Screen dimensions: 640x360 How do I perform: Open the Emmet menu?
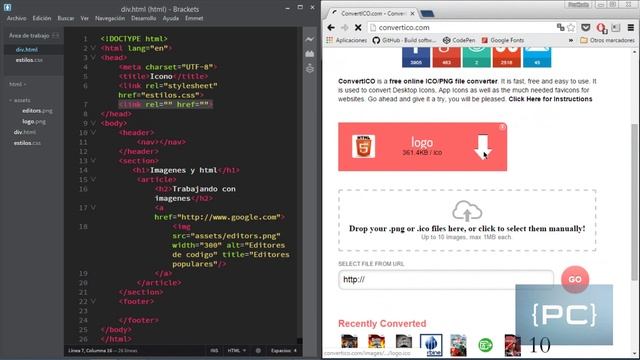pyautogui.click(x=194, y=18)
